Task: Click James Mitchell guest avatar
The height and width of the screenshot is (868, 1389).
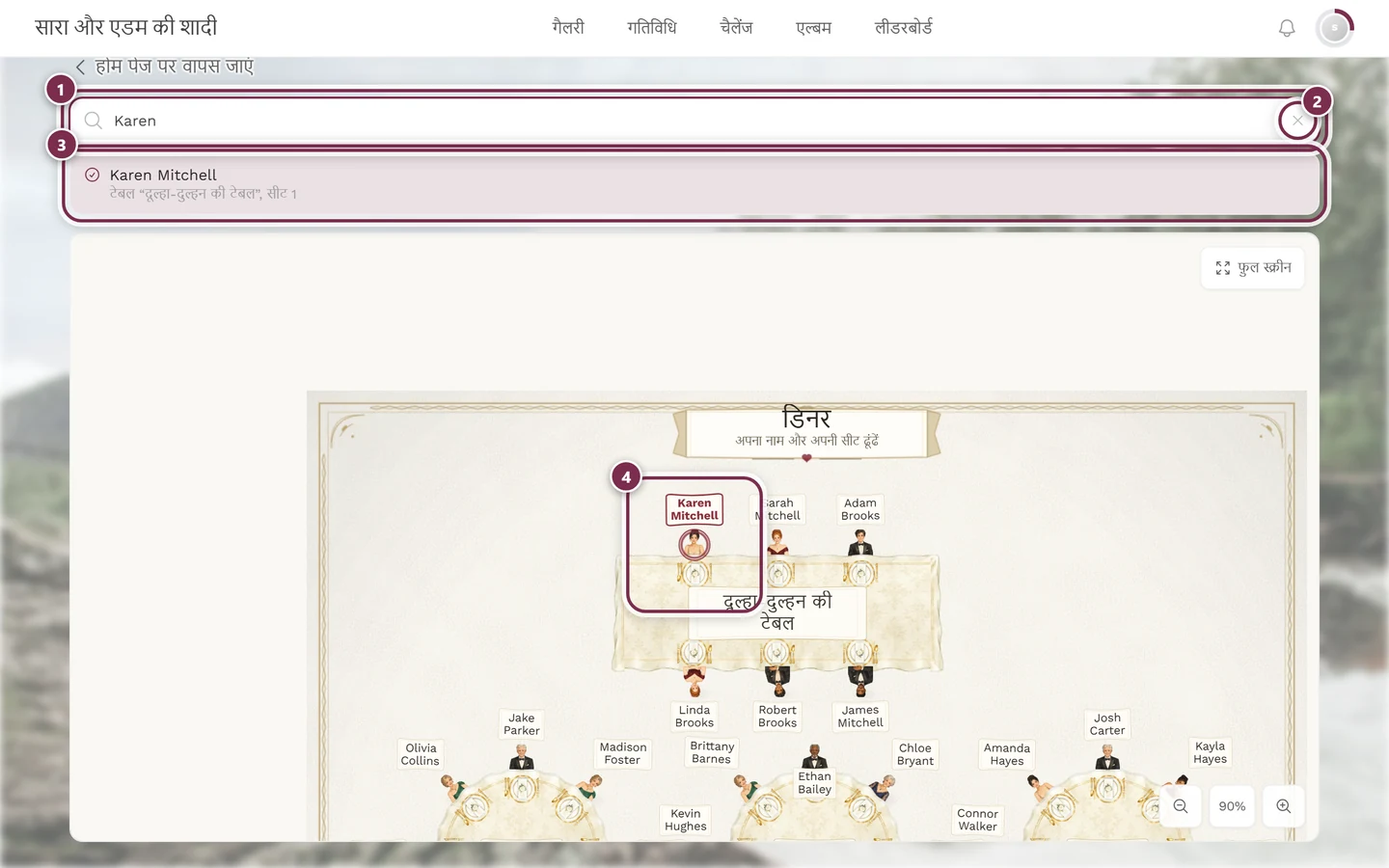Action: coord(860,682)
